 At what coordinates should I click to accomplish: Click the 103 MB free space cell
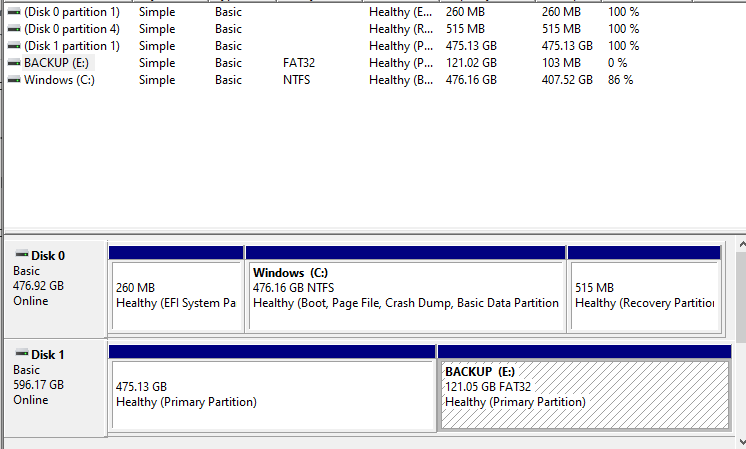(x=561, y=63)
